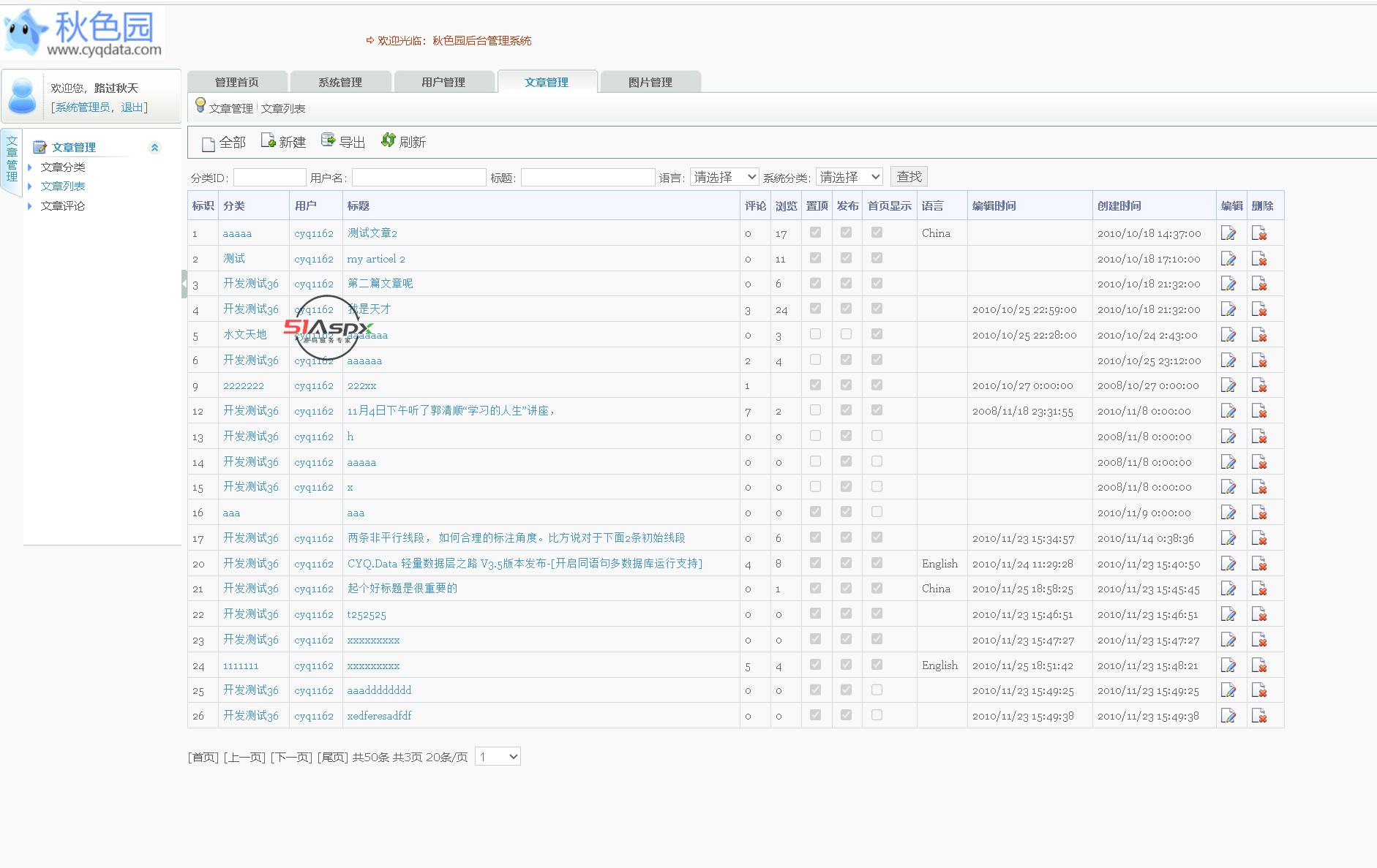
Task: Edit the article xedferesadfdf
Action: point(1228,716)
